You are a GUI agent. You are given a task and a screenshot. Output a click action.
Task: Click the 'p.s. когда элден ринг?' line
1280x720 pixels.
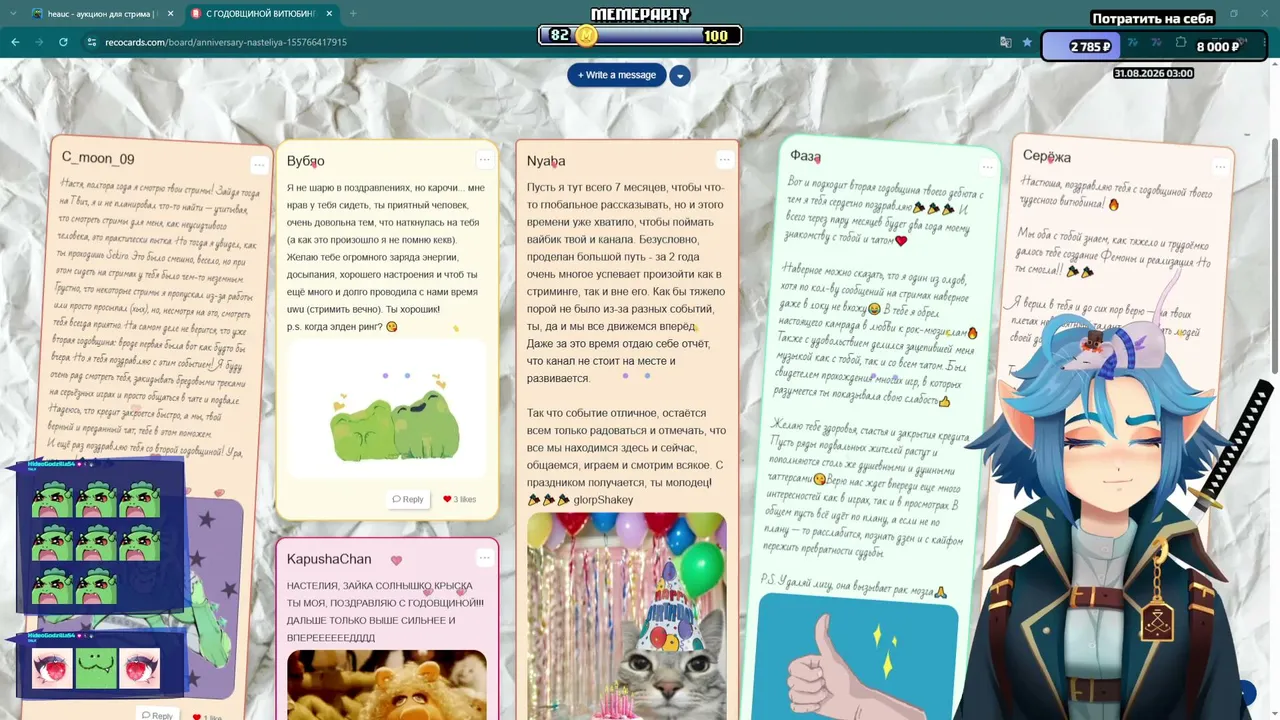pyautogui.click(x=342, y=326)
